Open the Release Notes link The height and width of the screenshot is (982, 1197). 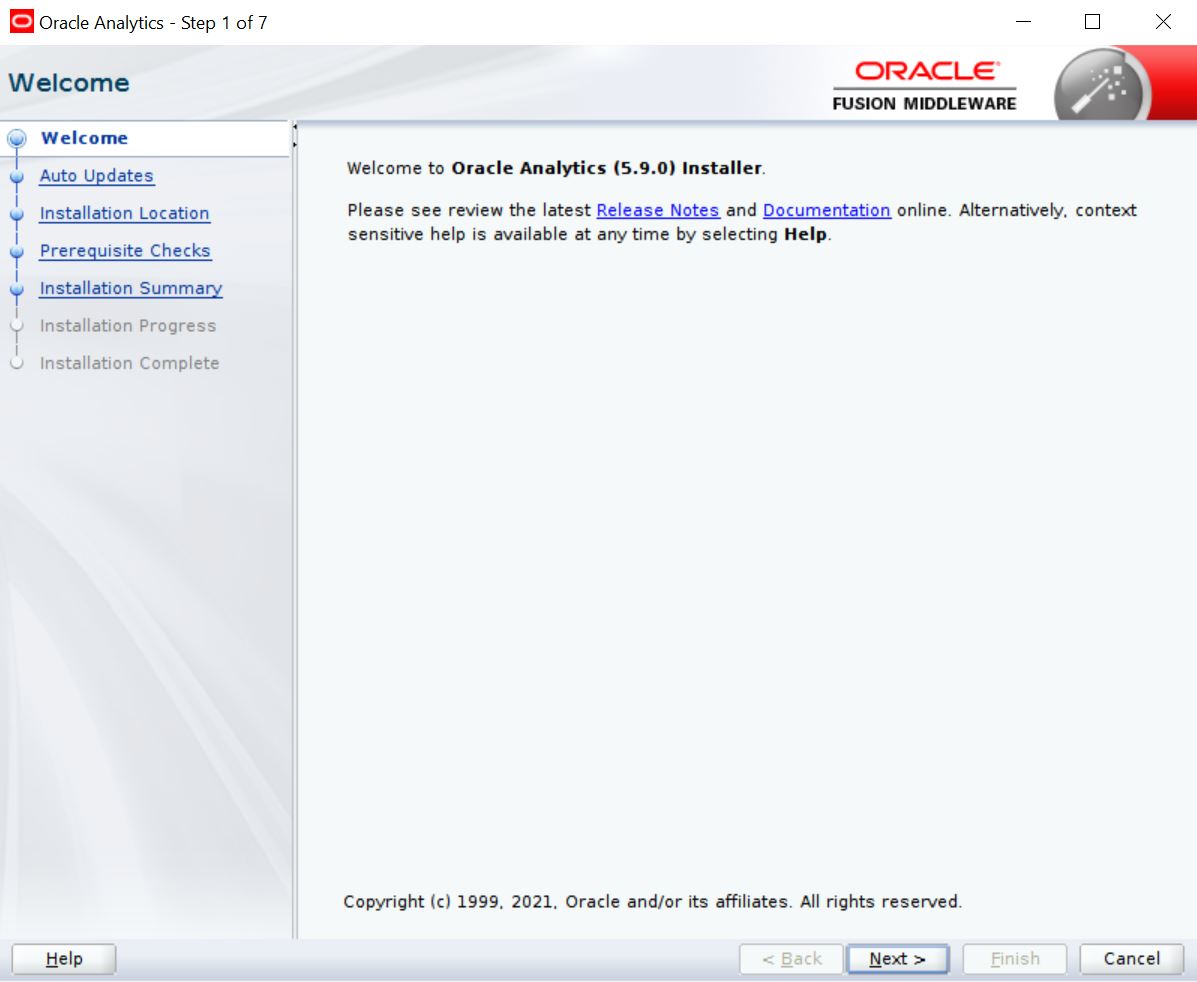658,210
